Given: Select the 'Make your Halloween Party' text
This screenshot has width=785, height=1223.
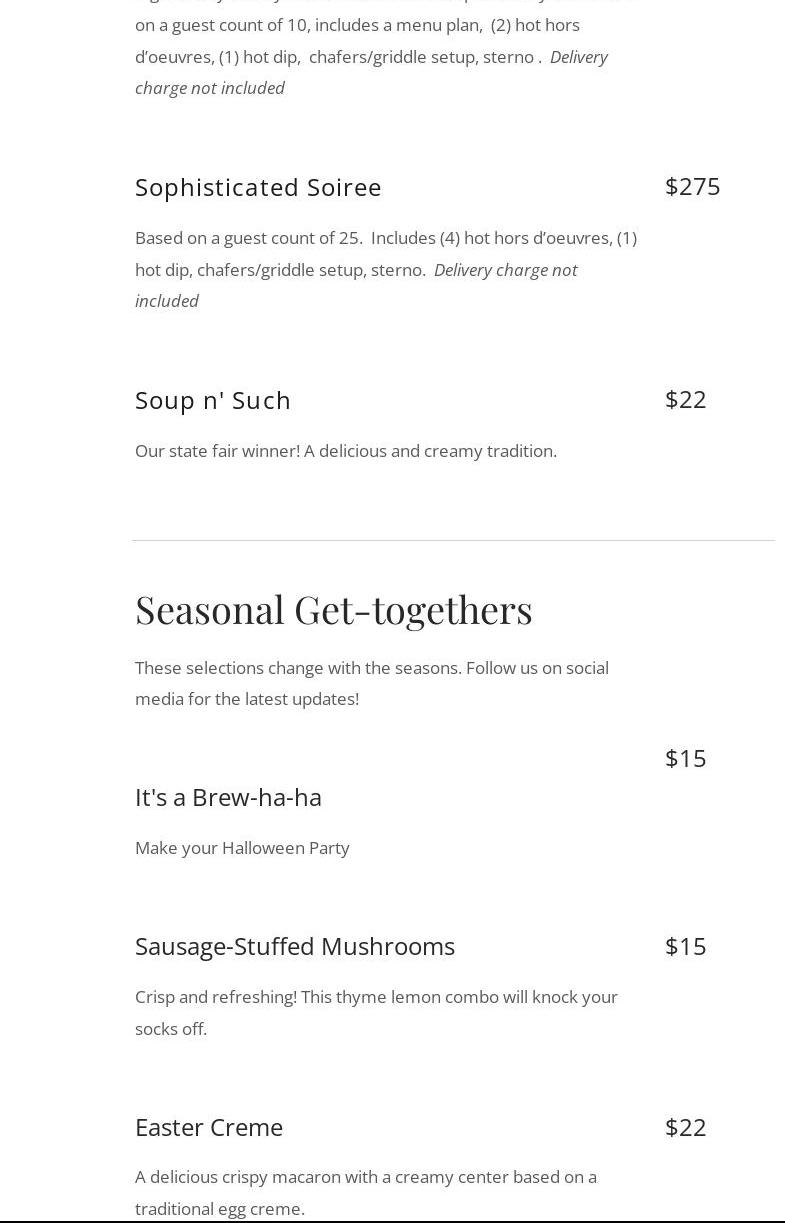Looking at the screenshot, I should click(x=242, y=848).
